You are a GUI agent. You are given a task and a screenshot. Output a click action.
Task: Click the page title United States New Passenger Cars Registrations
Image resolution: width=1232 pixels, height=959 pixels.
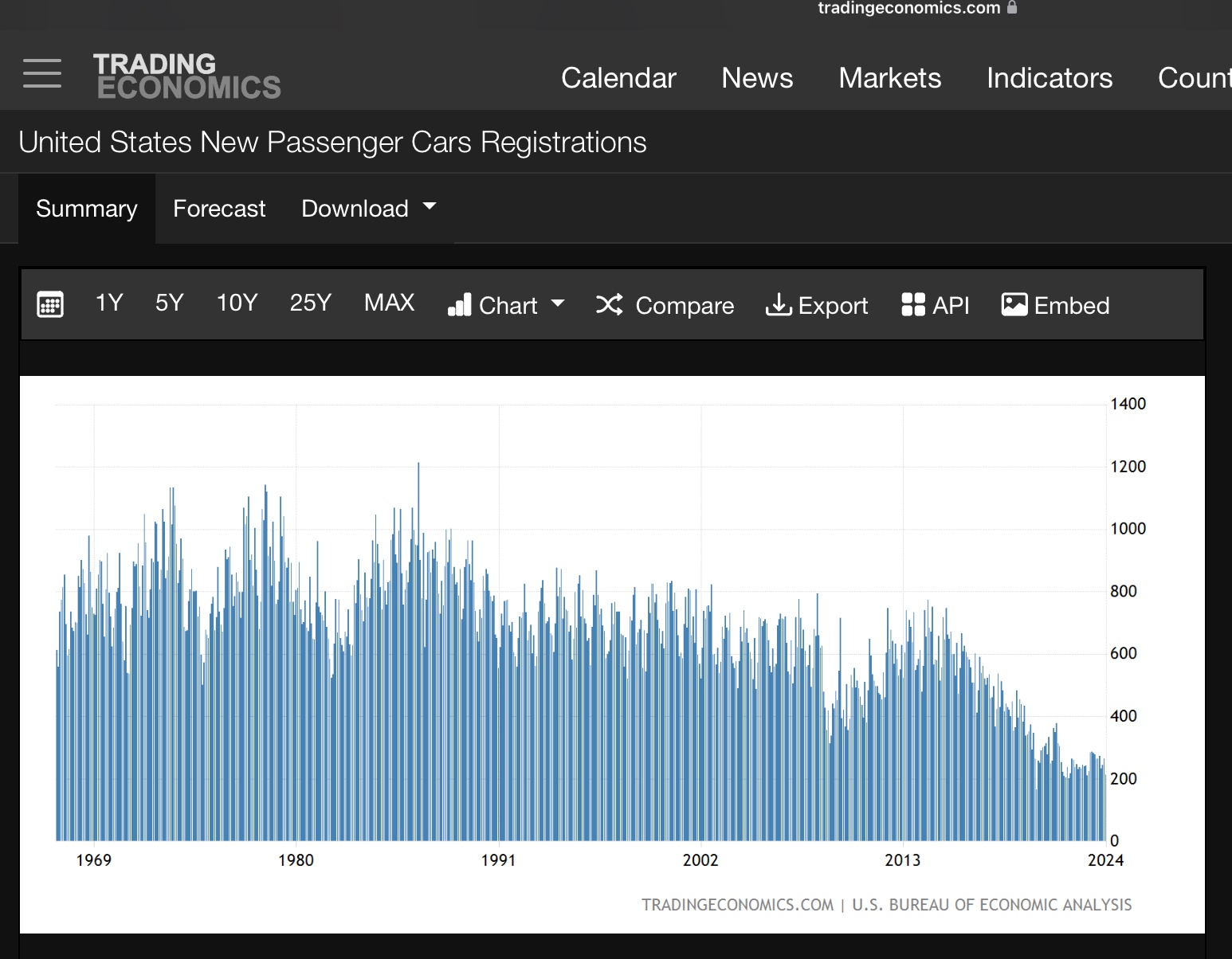(332, 143)
